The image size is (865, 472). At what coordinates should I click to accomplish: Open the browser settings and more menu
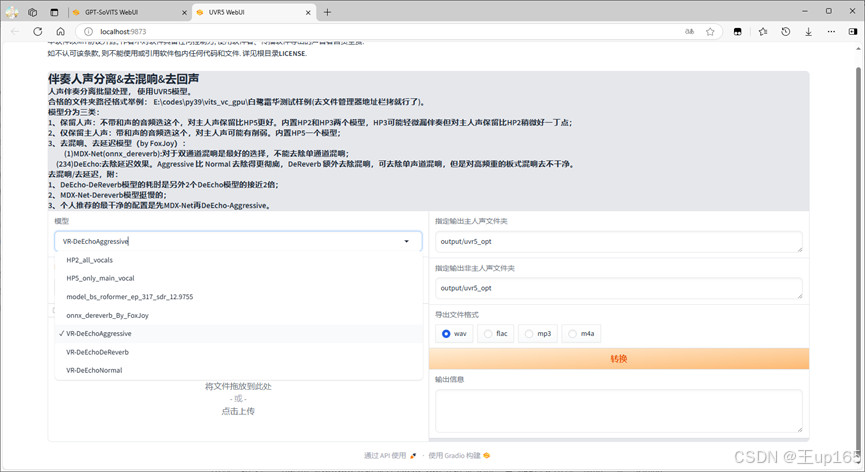[831, 31]
